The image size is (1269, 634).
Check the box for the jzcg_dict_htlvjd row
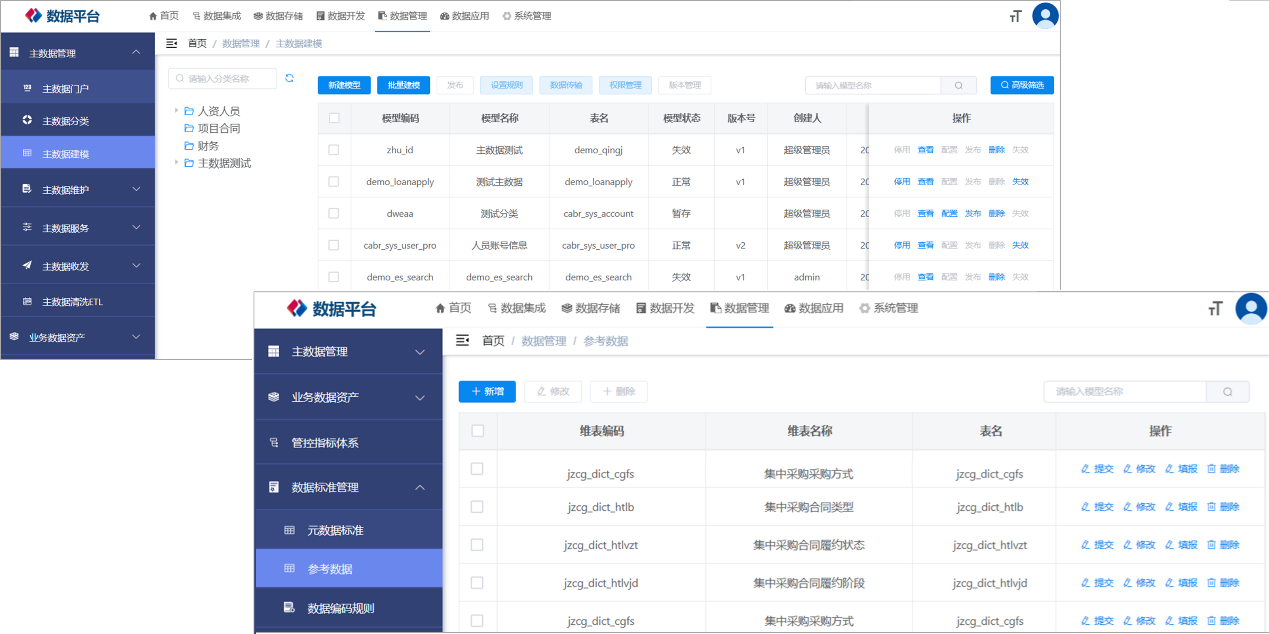[x=477, y=583]
